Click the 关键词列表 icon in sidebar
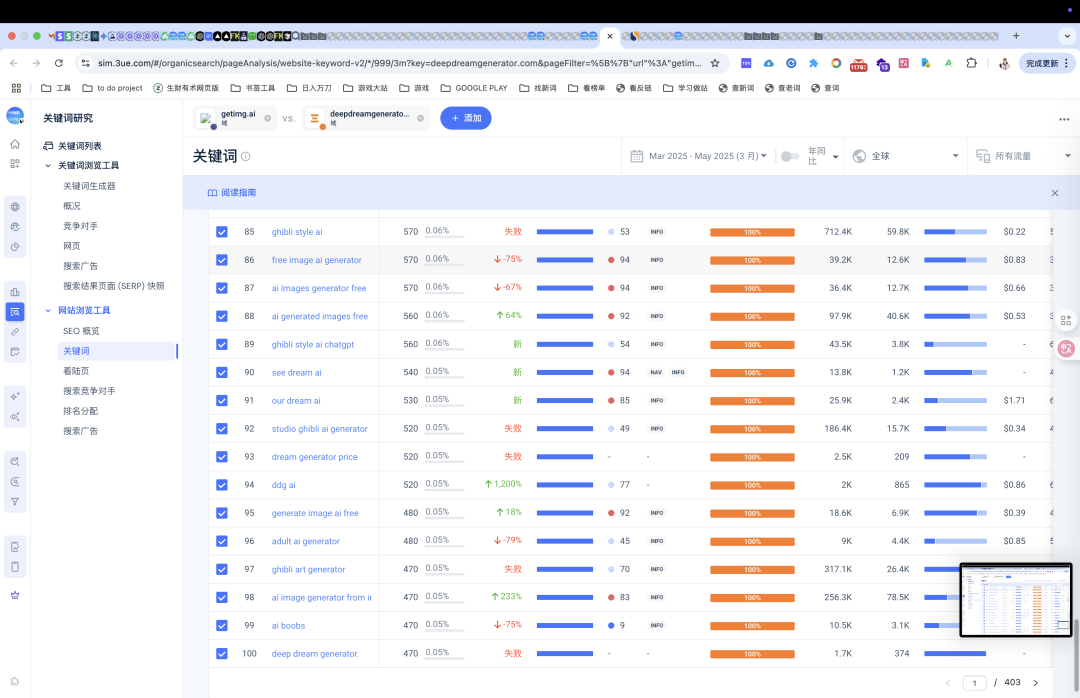1080x698 pixels. tap(48, 146)
